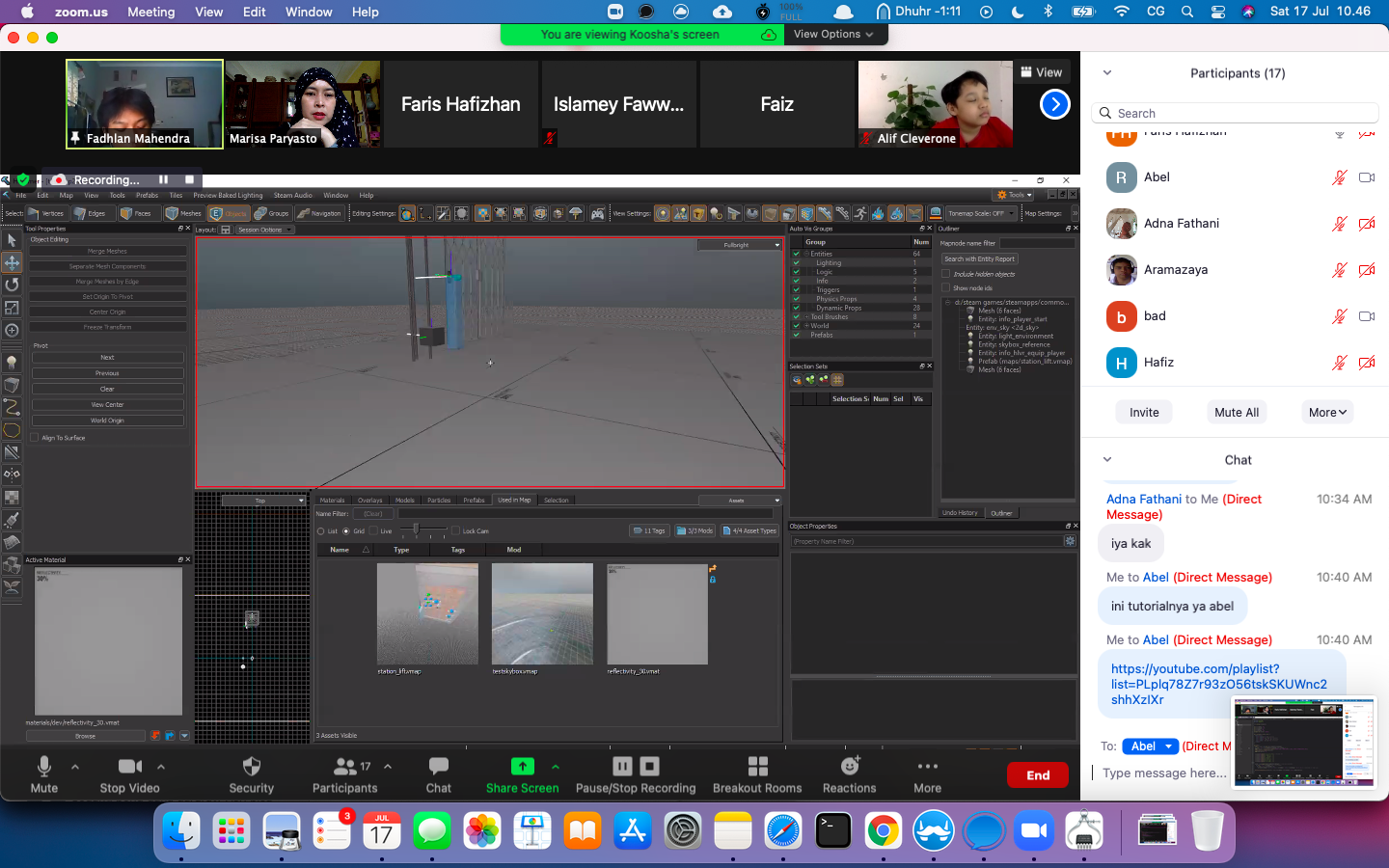The height and width of the screenshot is (868, 1389).
Task: Mute microphone in Zoom
Action: pos(44,774)
